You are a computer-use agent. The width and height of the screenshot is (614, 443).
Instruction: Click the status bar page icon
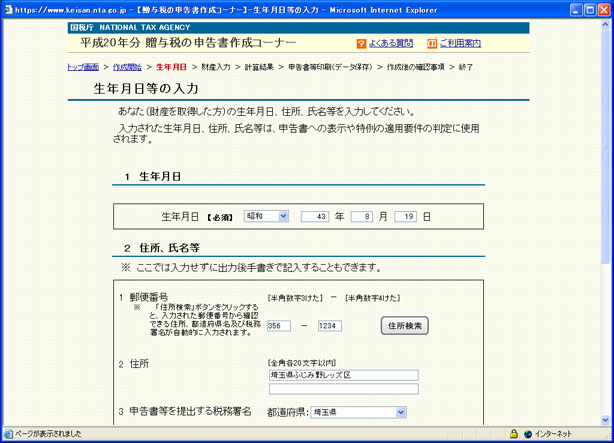point(8,434)
